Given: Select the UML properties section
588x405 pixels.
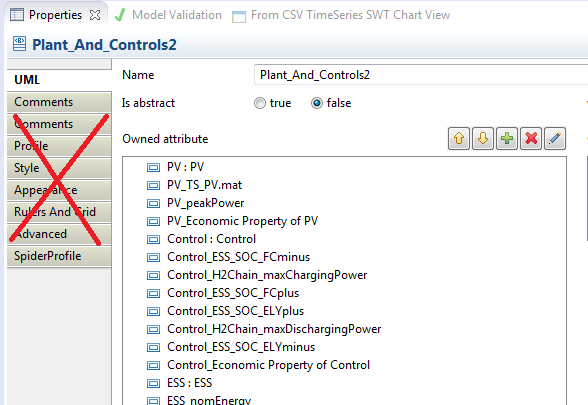Looking at the screenshot, I should 59,80.
